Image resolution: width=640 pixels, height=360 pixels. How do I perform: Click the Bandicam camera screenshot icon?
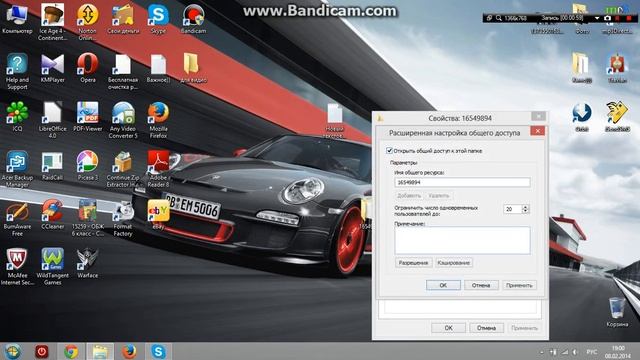click(607, 18)
